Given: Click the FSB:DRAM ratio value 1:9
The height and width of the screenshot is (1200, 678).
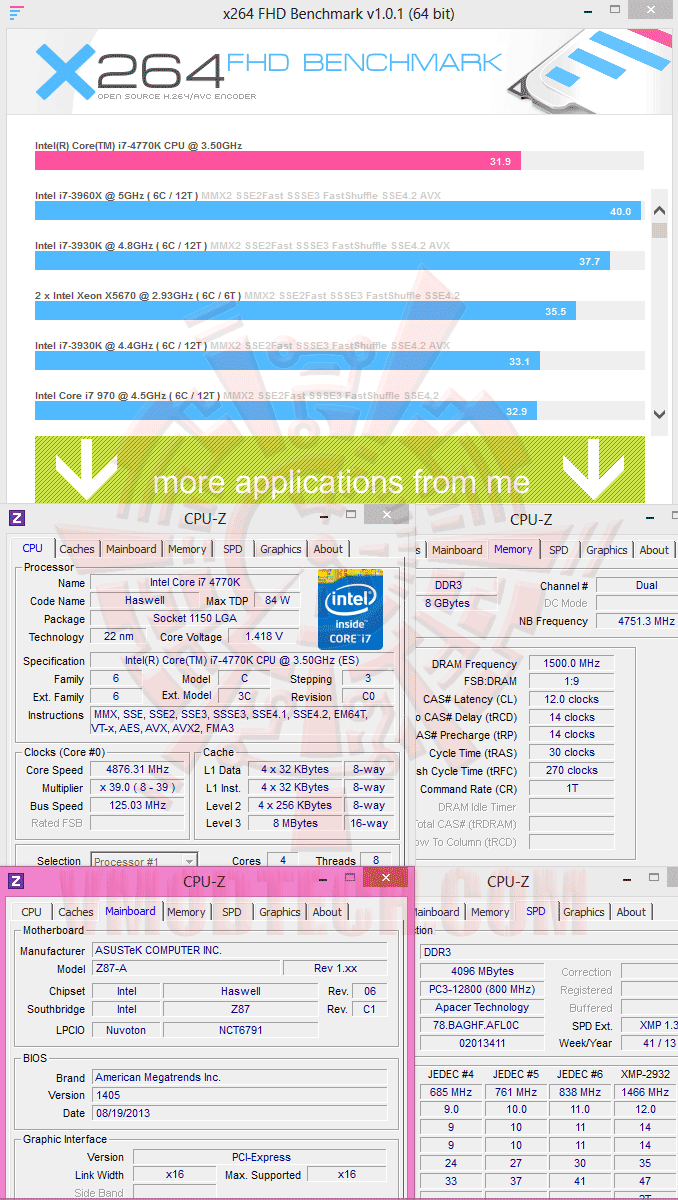Looking at the screenshot, I should (572, 682).
